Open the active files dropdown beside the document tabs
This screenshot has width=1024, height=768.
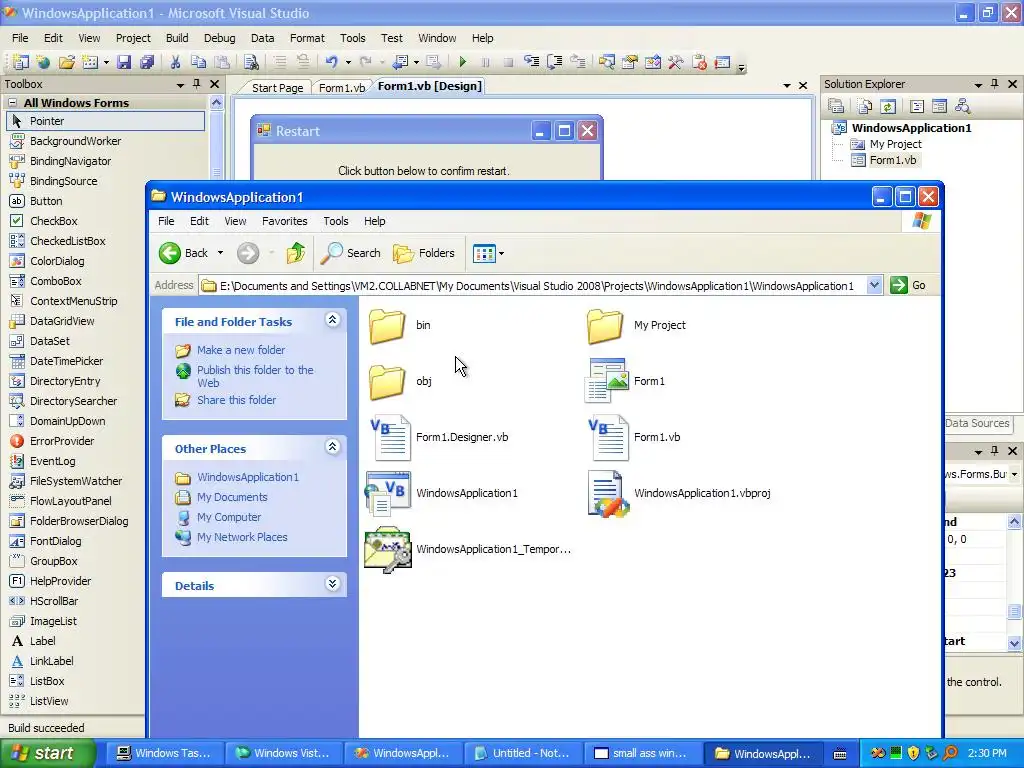(787, 86)
